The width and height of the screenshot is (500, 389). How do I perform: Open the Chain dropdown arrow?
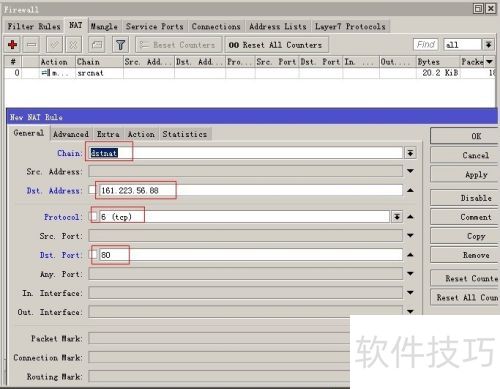coord(410,153)
